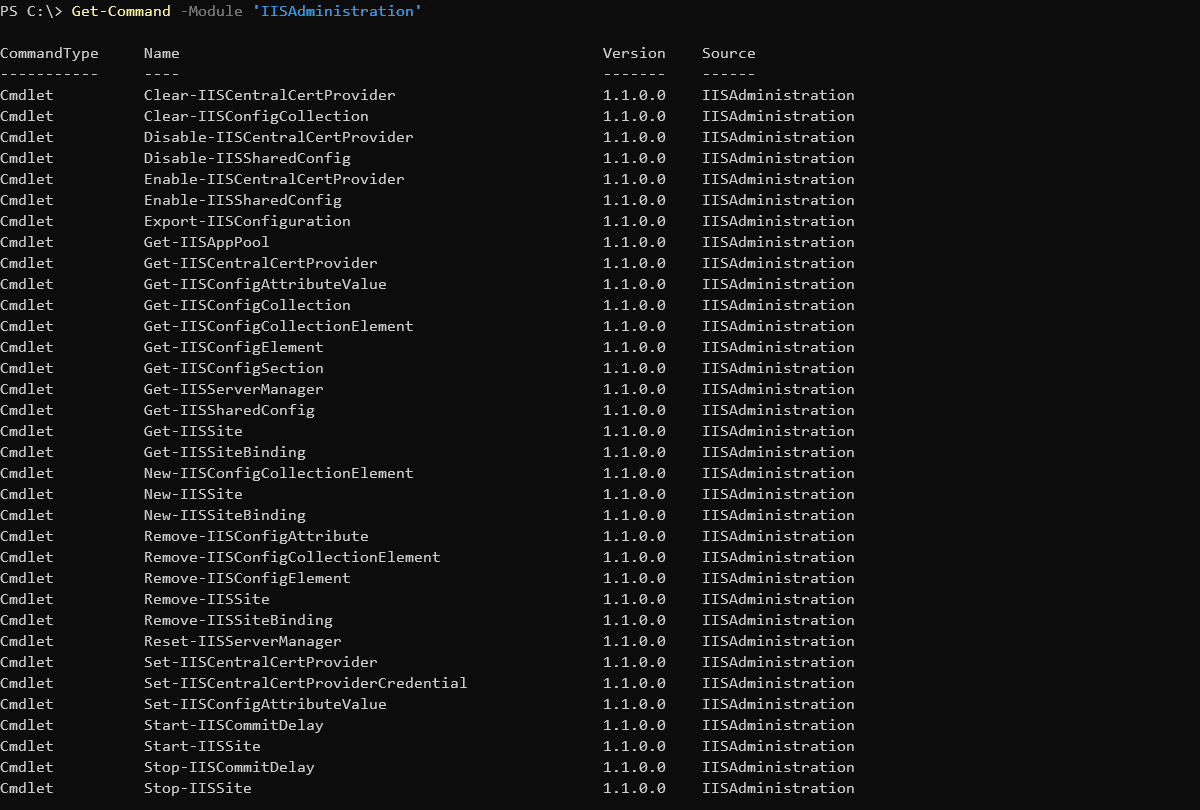
Task: Select Export-IISConfiguration cmdlet name
Action: pos(247,221)
